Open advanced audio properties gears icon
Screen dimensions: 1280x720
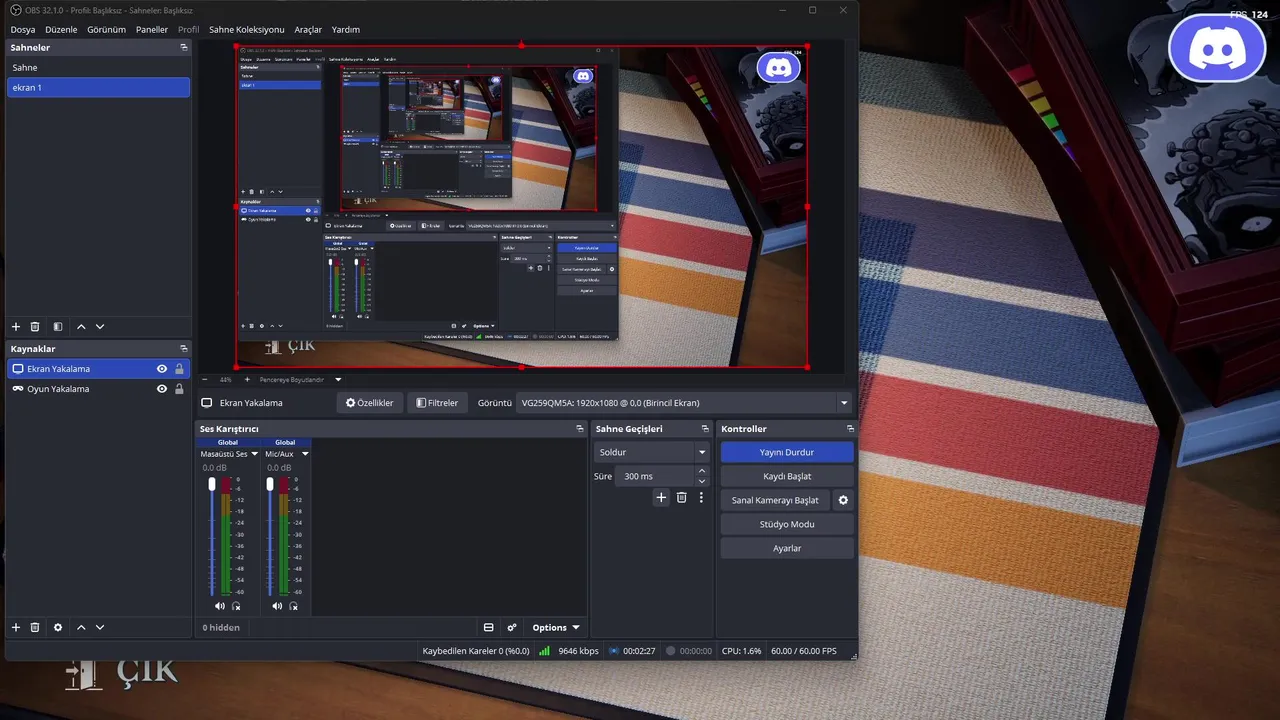click(512, 627)
